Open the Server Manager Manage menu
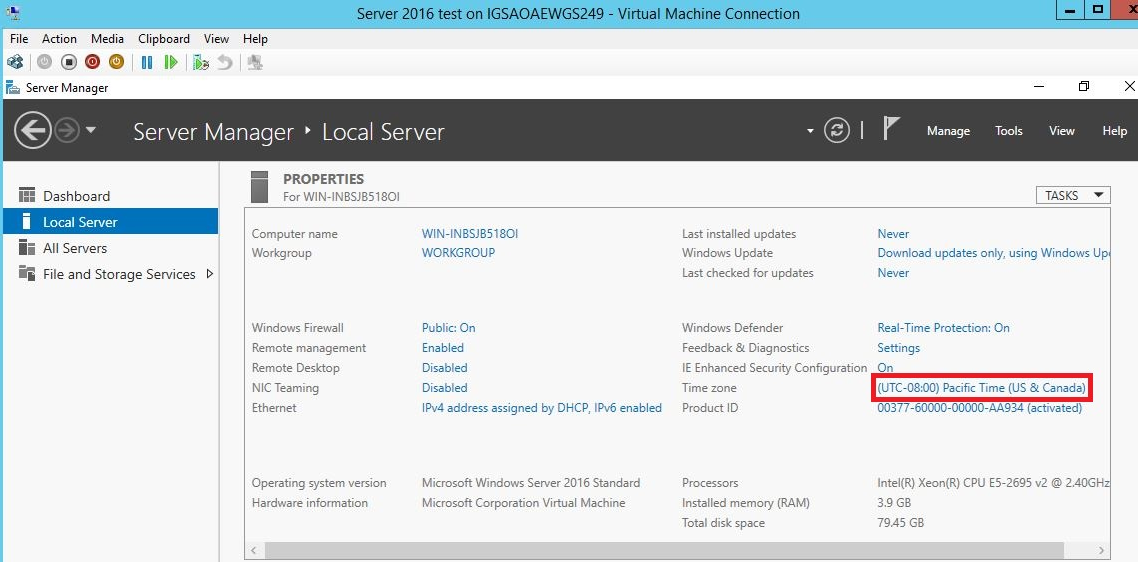 point(948,131)
